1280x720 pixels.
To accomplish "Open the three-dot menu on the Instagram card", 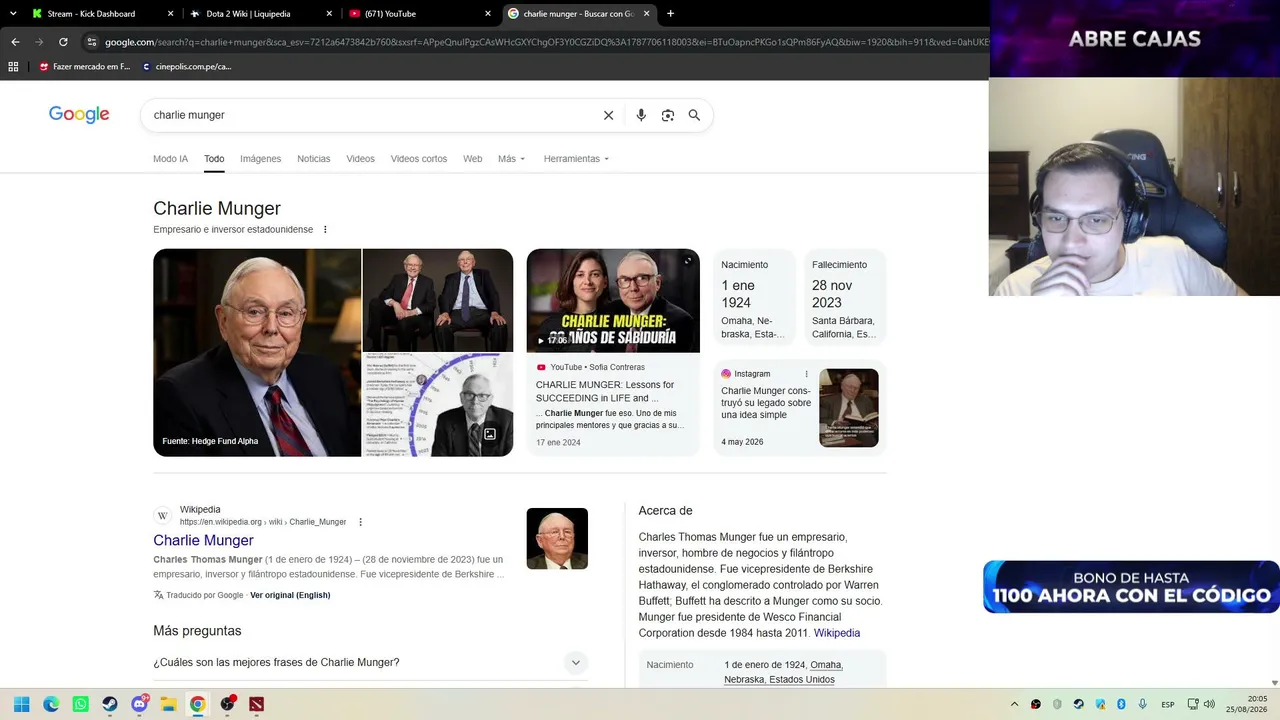I will click(x=806, y=374).
